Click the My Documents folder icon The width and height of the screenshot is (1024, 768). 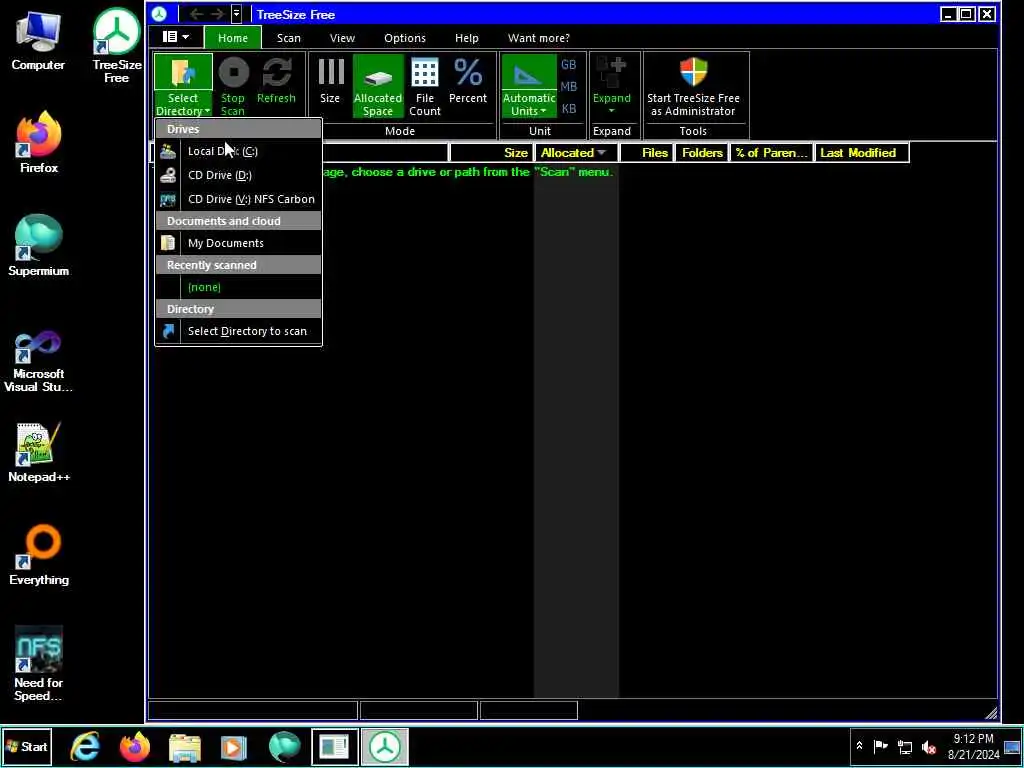[x=168, y=243]
